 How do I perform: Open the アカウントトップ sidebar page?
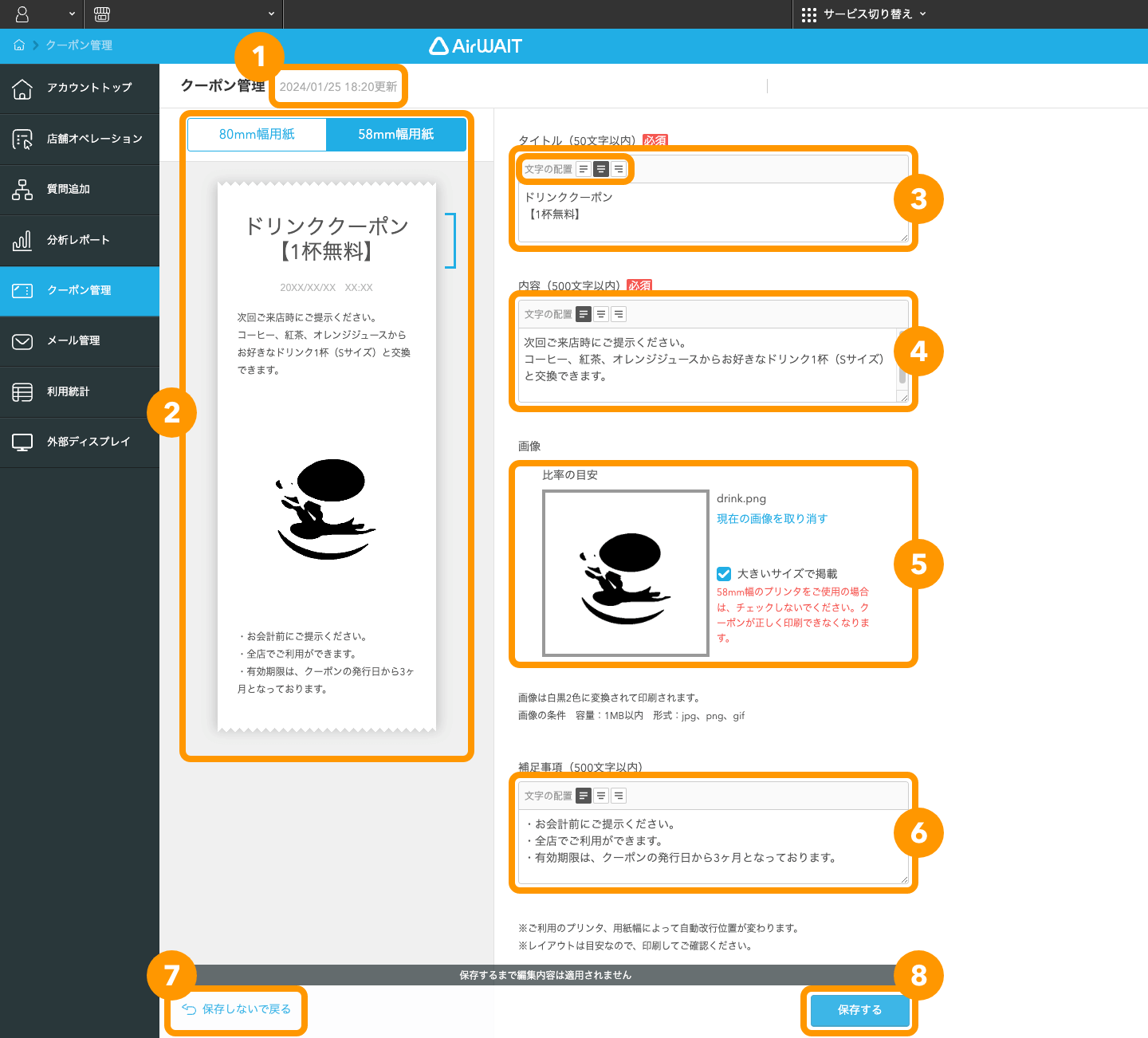pos(80,88)
